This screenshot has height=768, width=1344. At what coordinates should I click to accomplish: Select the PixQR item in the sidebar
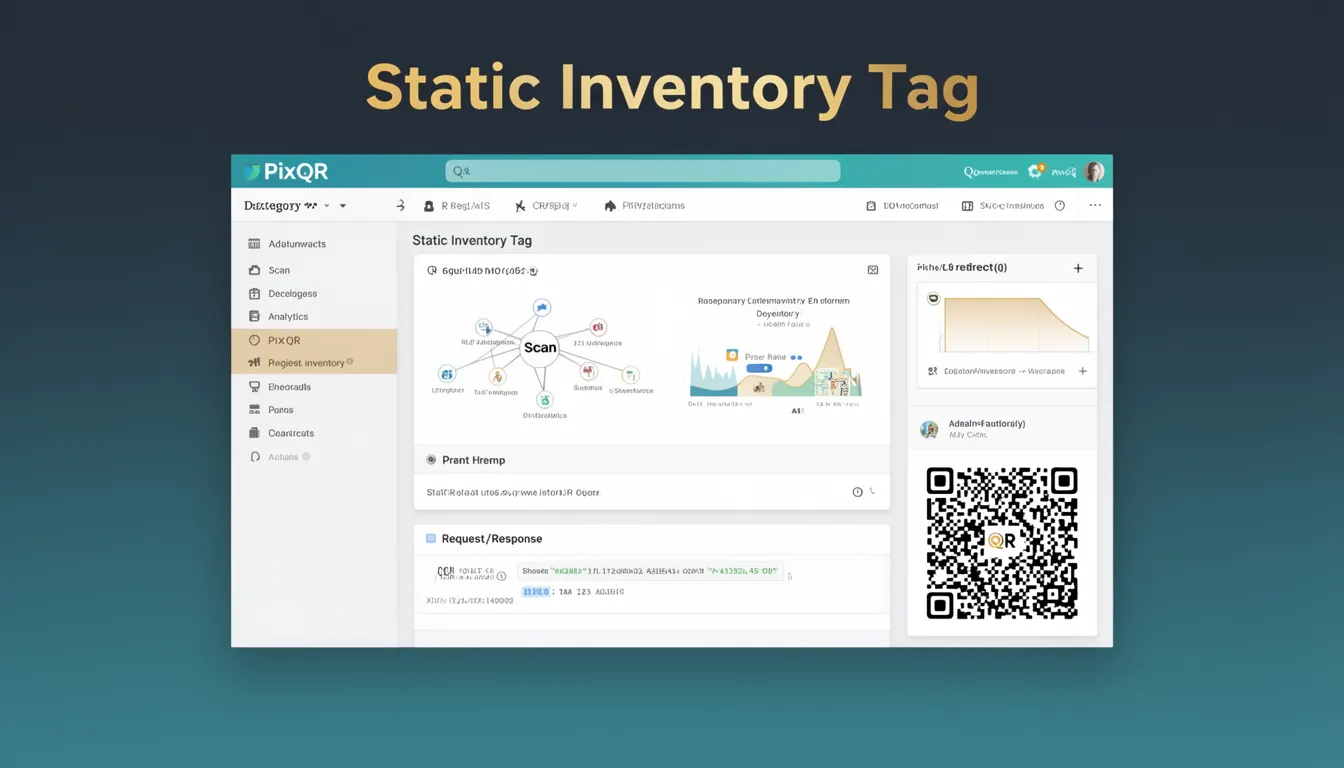314,340
